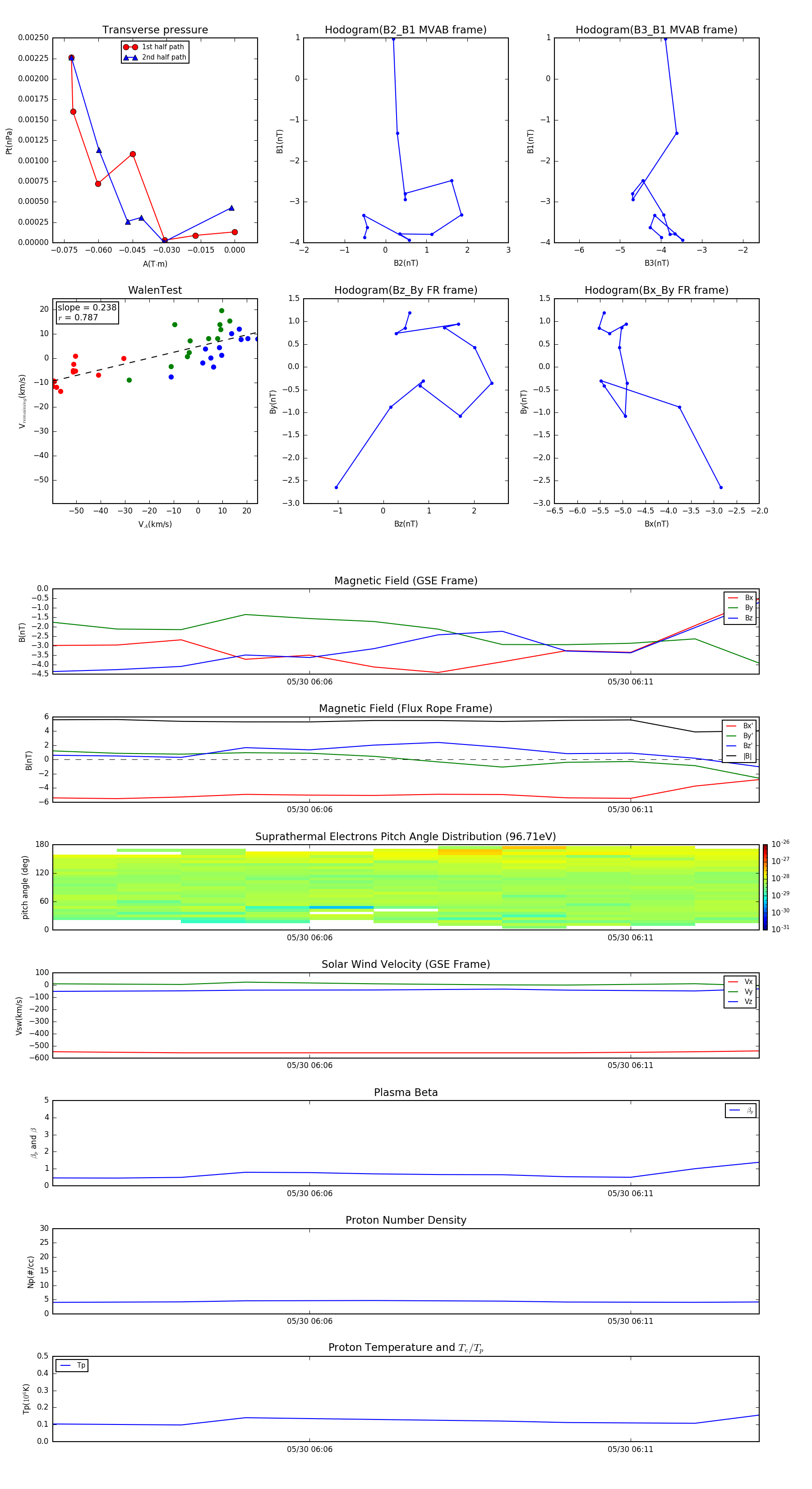
Task: Click the 'Tp(10^6K)' y-axis label
Action: click(x=26, y=1399)
